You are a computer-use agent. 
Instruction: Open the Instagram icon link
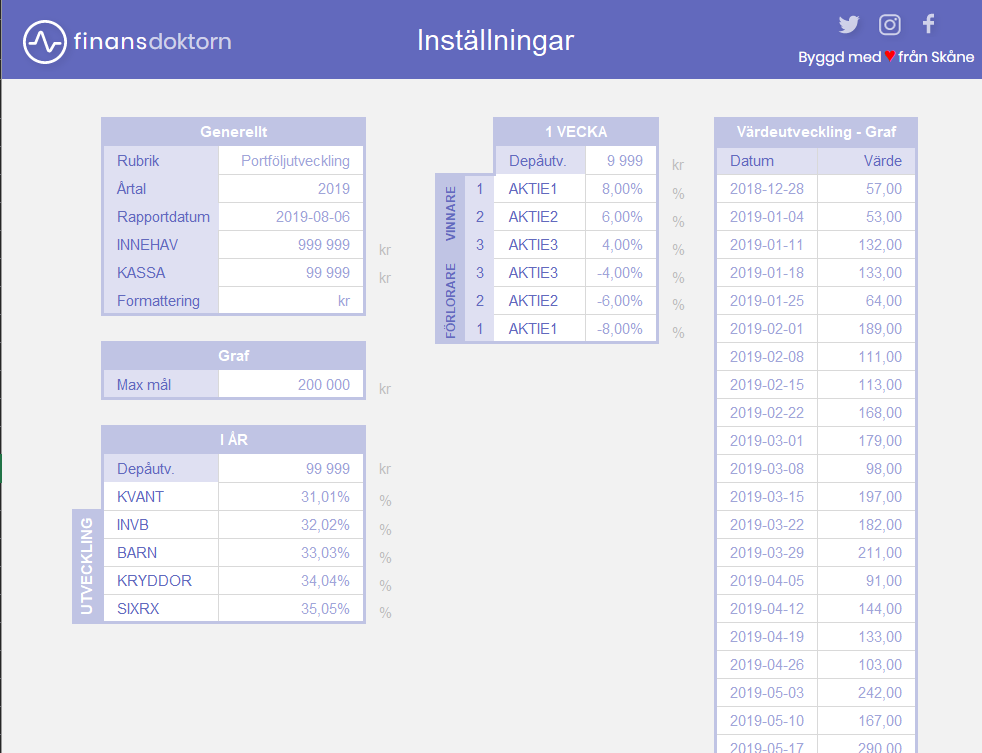click(x=889, y=24)
